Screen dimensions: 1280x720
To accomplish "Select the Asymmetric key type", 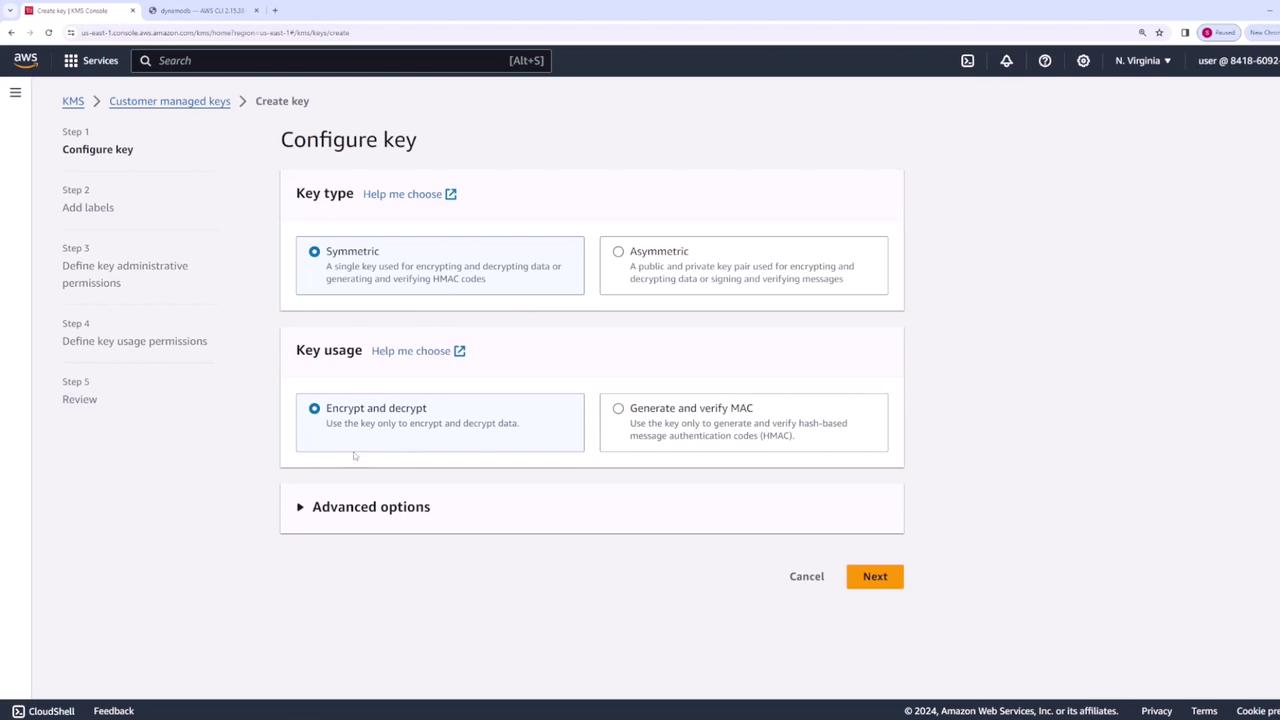I will point(743,265).
